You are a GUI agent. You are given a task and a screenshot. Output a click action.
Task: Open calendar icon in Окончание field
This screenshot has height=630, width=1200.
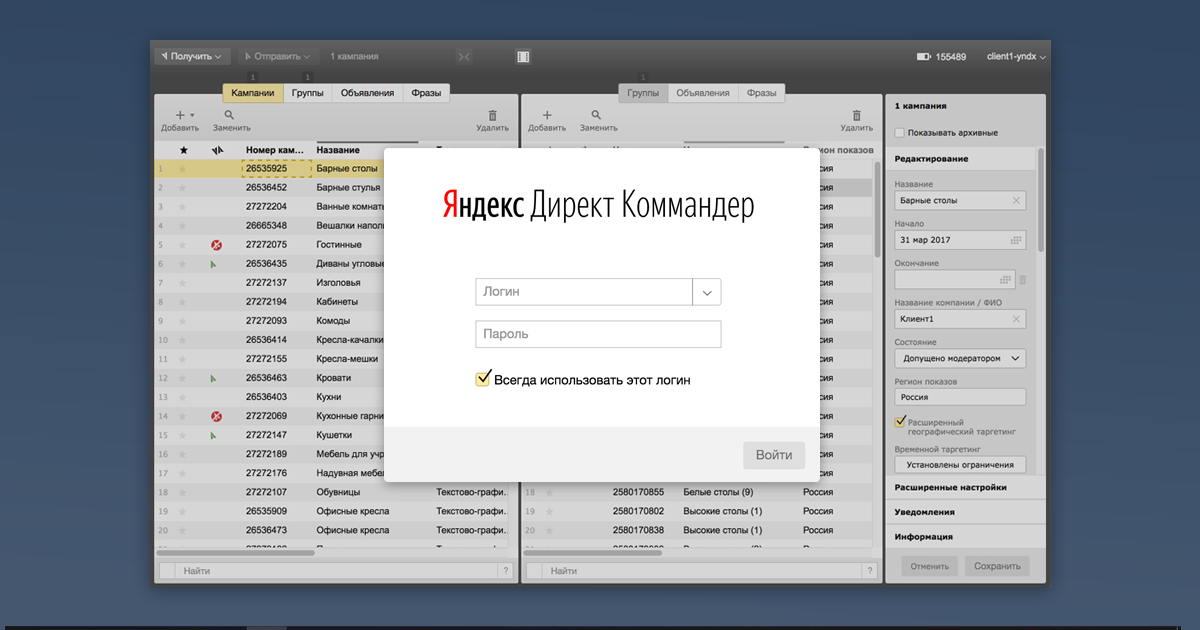tap(1005, 279)
